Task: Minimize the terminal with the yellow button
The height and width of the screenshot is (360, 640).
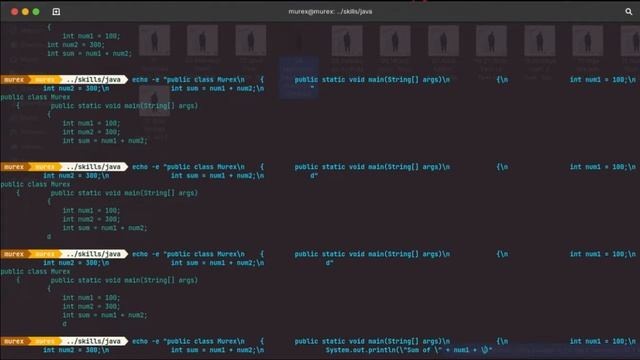Action: [25, 11]
